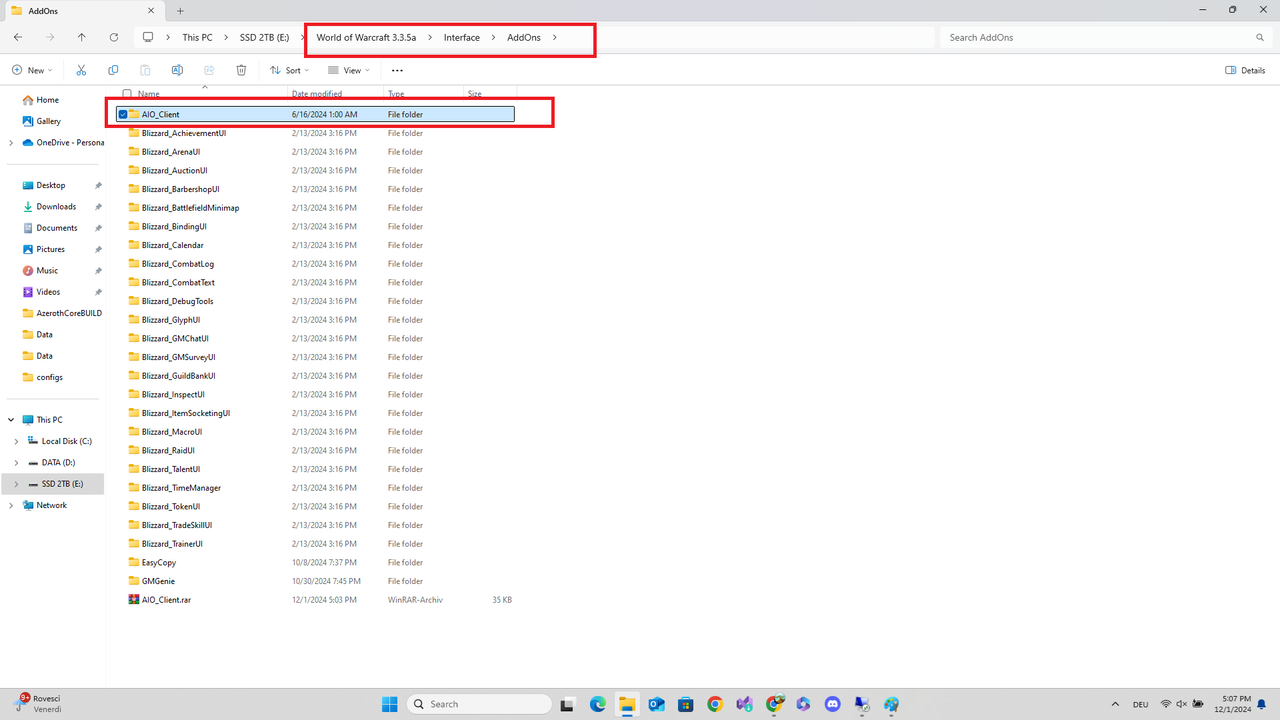Image resolution: width=1280 pixels, height=720 pixels.
Task: Open Google Chrome from taskbar
Action: point(715,704)
